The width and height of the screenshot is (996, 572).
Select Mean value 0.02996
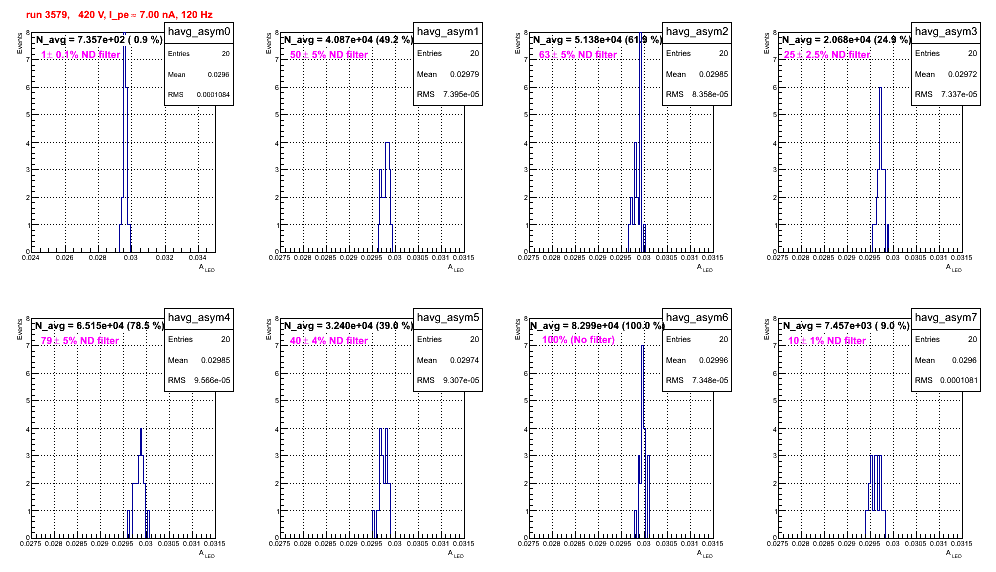click(714, 360)
